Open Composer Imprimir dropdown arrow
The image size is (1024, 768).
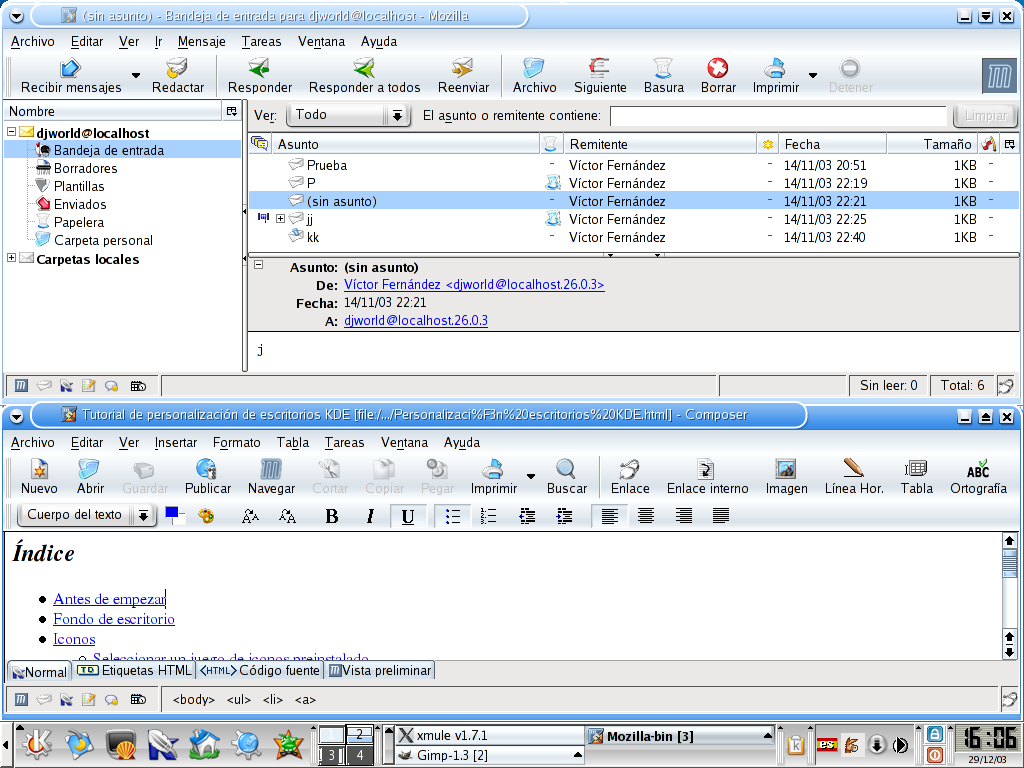point(530,477)
